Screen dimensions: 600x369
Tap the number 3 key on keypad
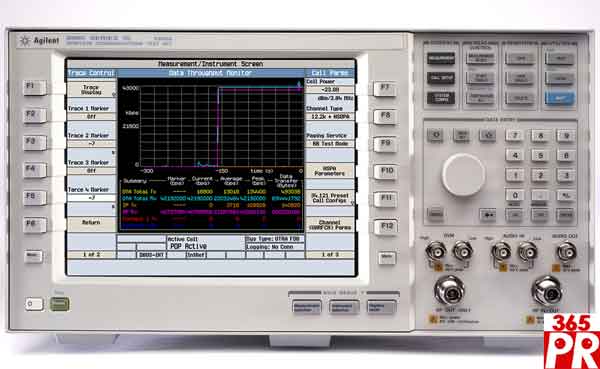tap(566, 175)
